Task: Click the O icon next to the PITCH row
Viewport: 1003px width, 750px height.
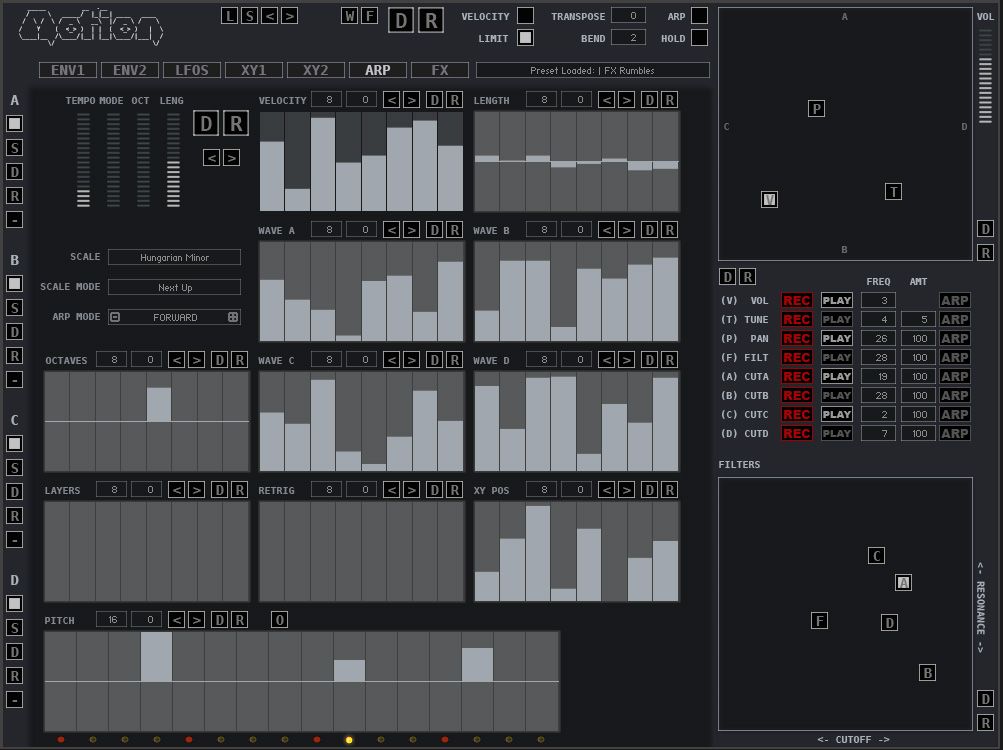Action: click(280, 619)
